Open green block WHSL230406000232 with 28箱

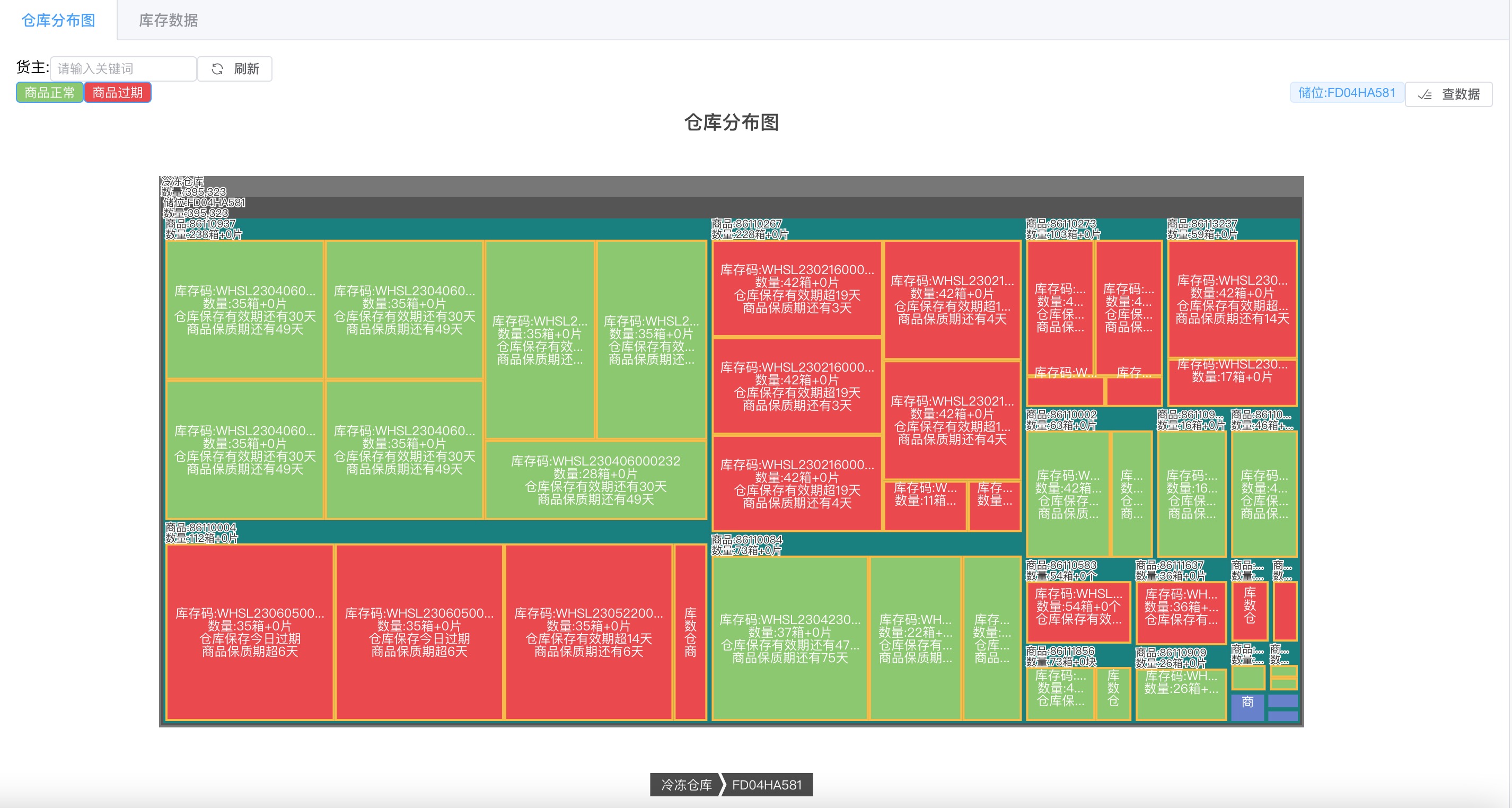click(x=595, y=480)
